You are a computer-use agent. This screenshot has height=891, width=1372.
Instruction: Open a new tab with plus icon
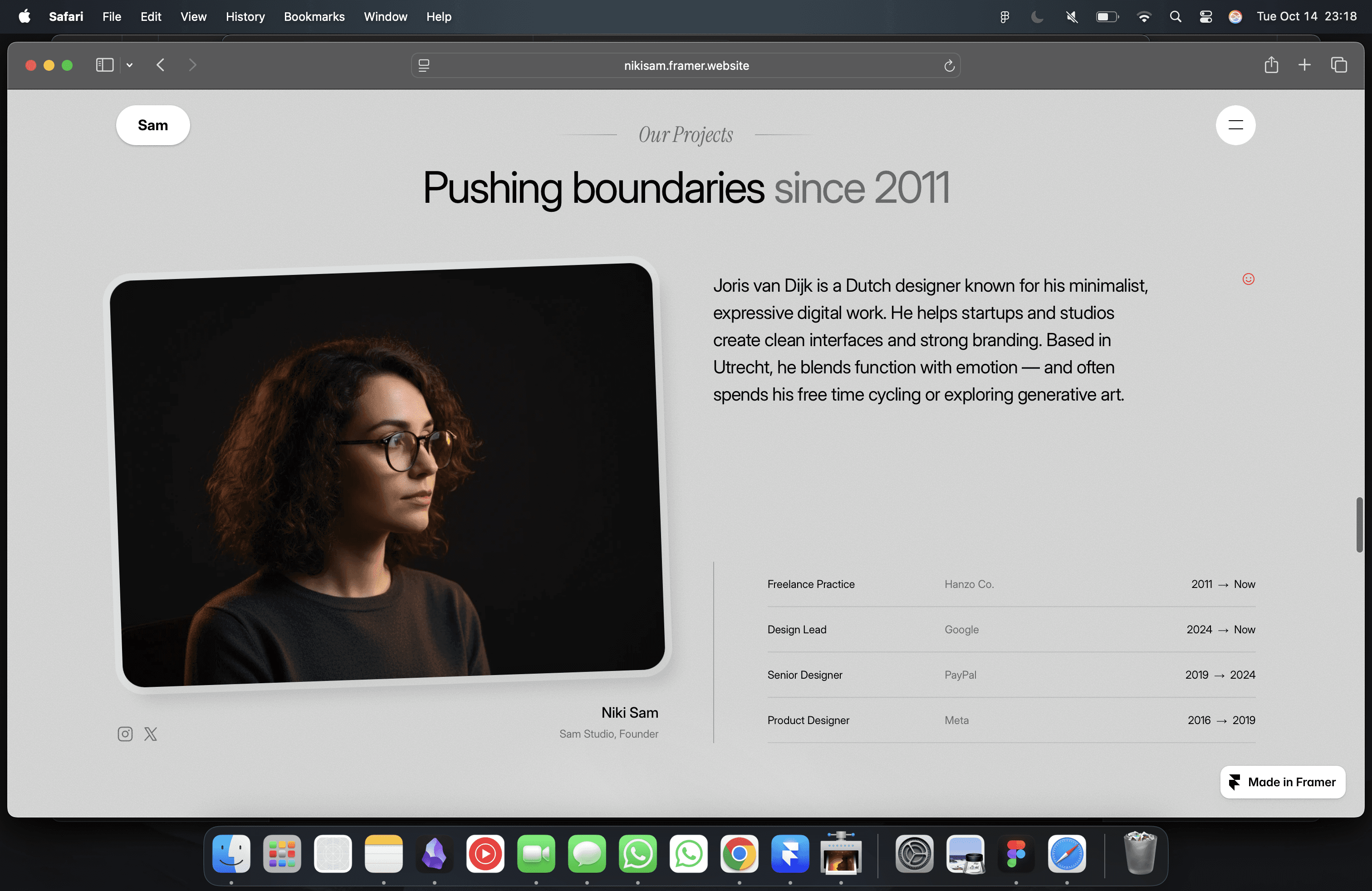pos(1304,65)
